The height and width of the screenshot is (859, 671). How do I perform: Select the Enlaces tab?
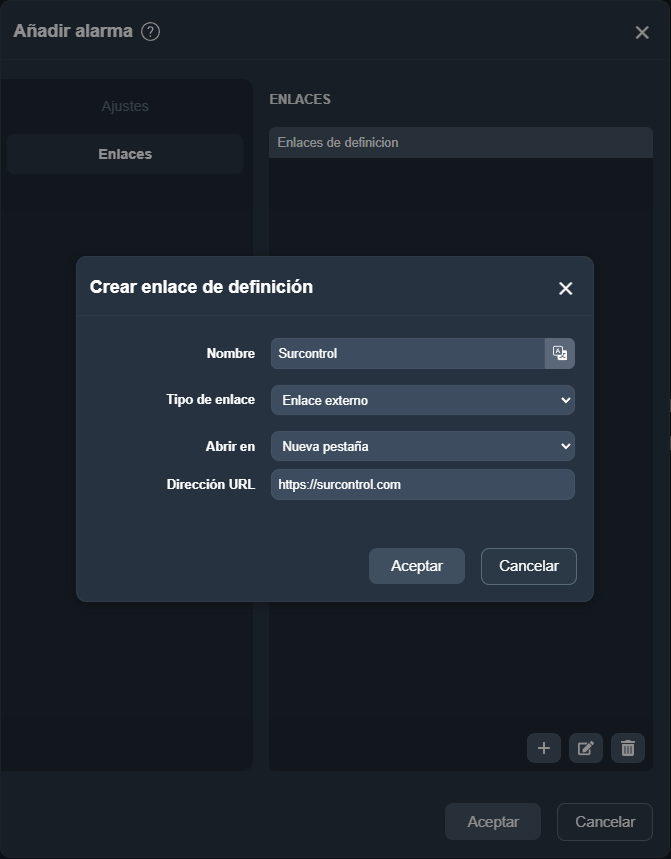125,154
